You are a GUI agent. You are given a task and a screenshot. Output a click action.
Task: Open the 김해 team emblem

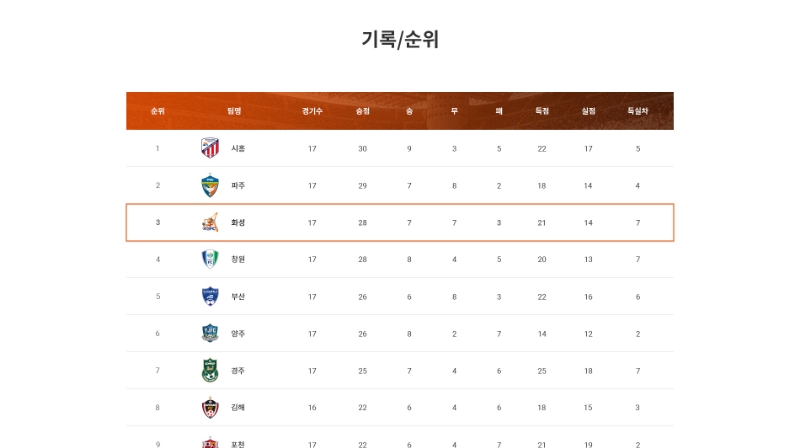pyautogui.click(x=210, y=407)
